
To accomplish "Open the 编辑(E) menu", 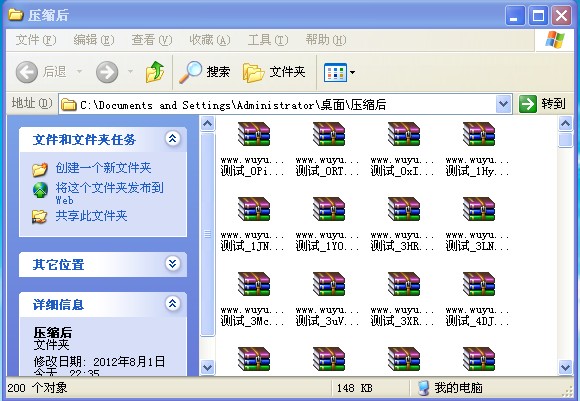I will (x=94, y=40).
